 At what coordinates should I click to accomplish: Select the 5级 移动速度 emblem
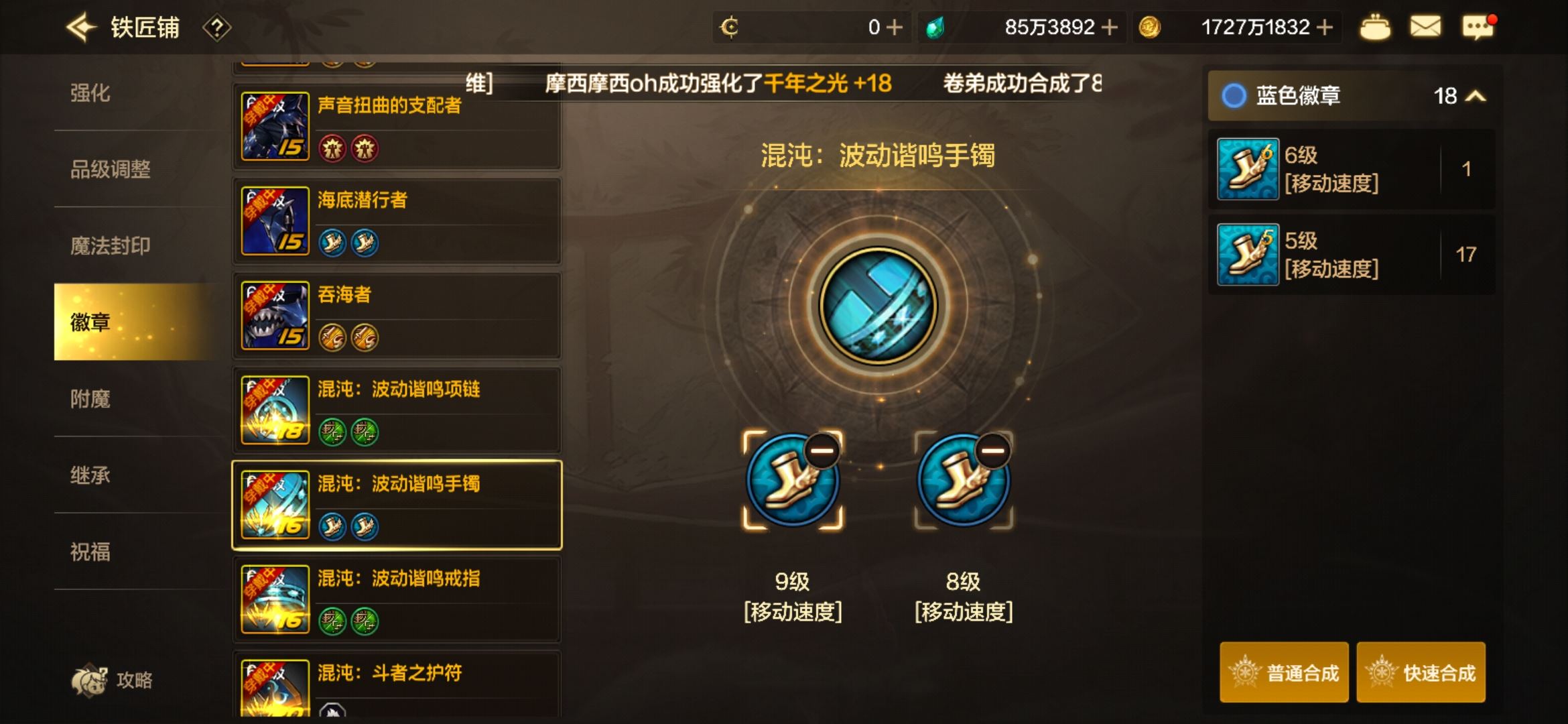[1352, 255]
